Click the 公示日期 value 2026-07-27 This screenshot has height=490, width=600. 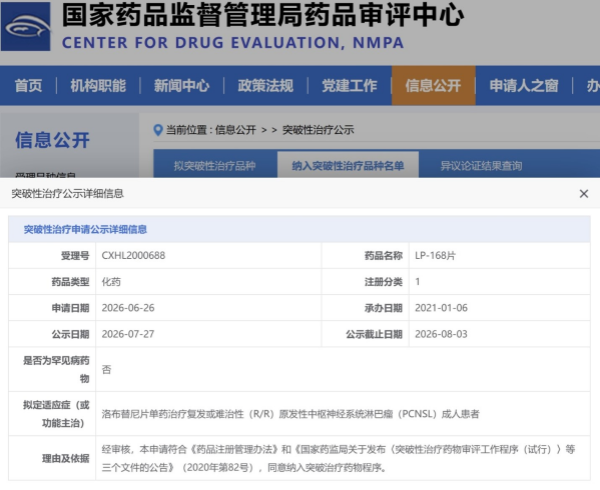[128, 334]
